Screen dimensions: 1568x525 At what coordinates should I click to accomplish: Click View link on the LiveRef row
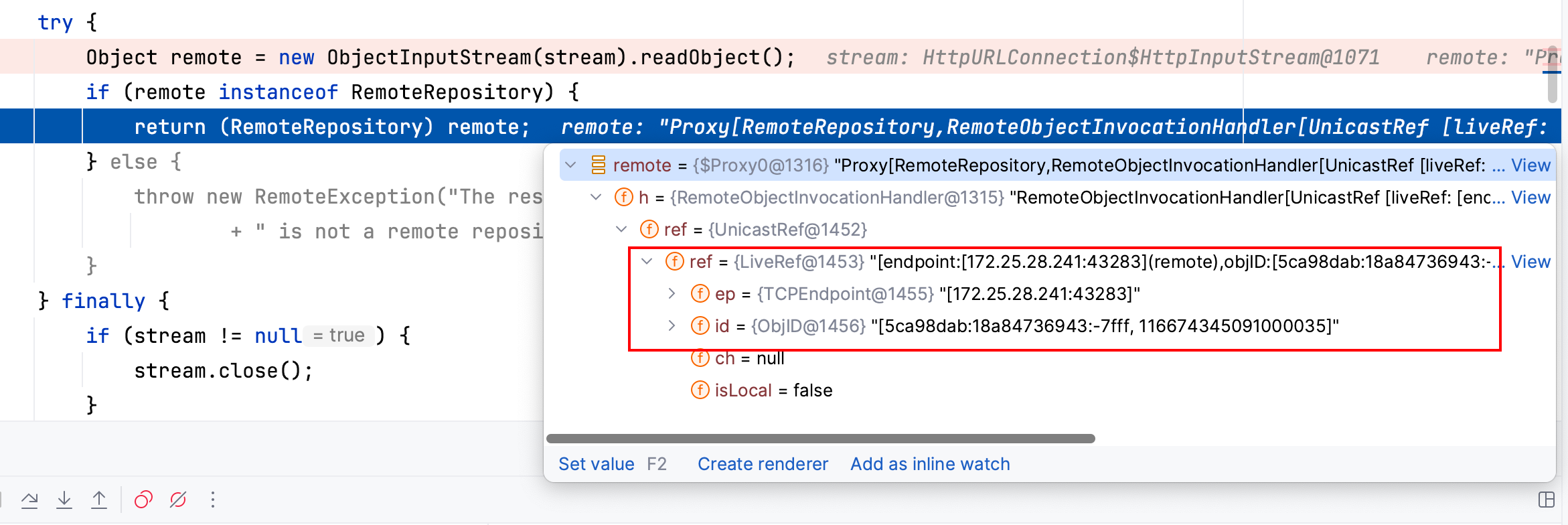pyautogui.click(x=1531, y=262)
